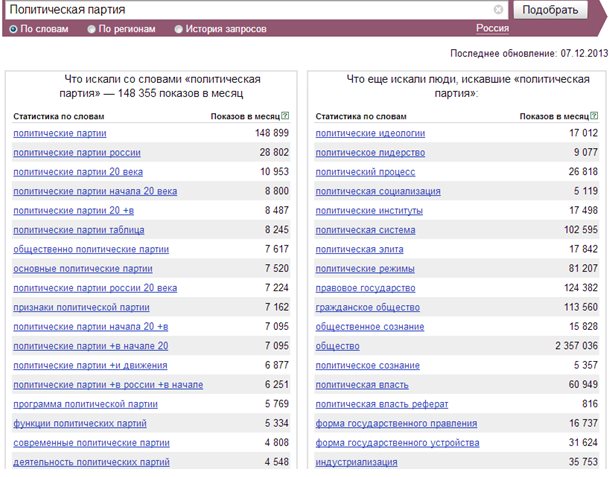The image size is (613, 477).
Task: Open link 'политические партии россии'
Action: [77, 152]
